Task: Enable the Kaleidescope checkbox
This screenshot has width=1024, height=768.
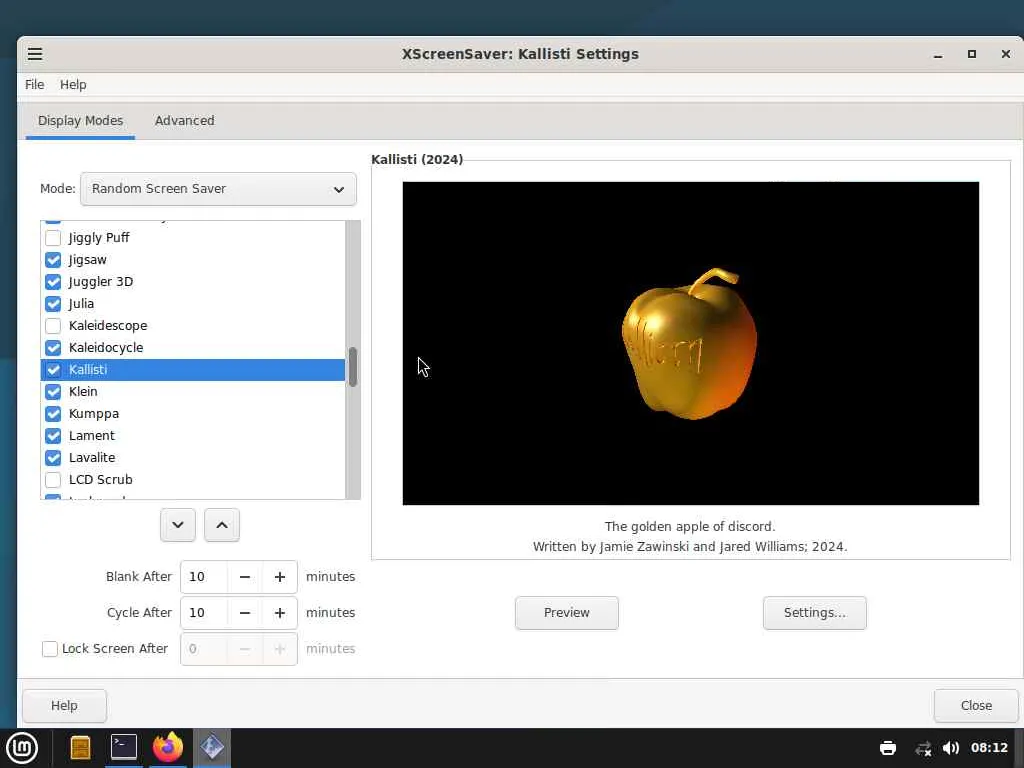Action: coord(54,325)
